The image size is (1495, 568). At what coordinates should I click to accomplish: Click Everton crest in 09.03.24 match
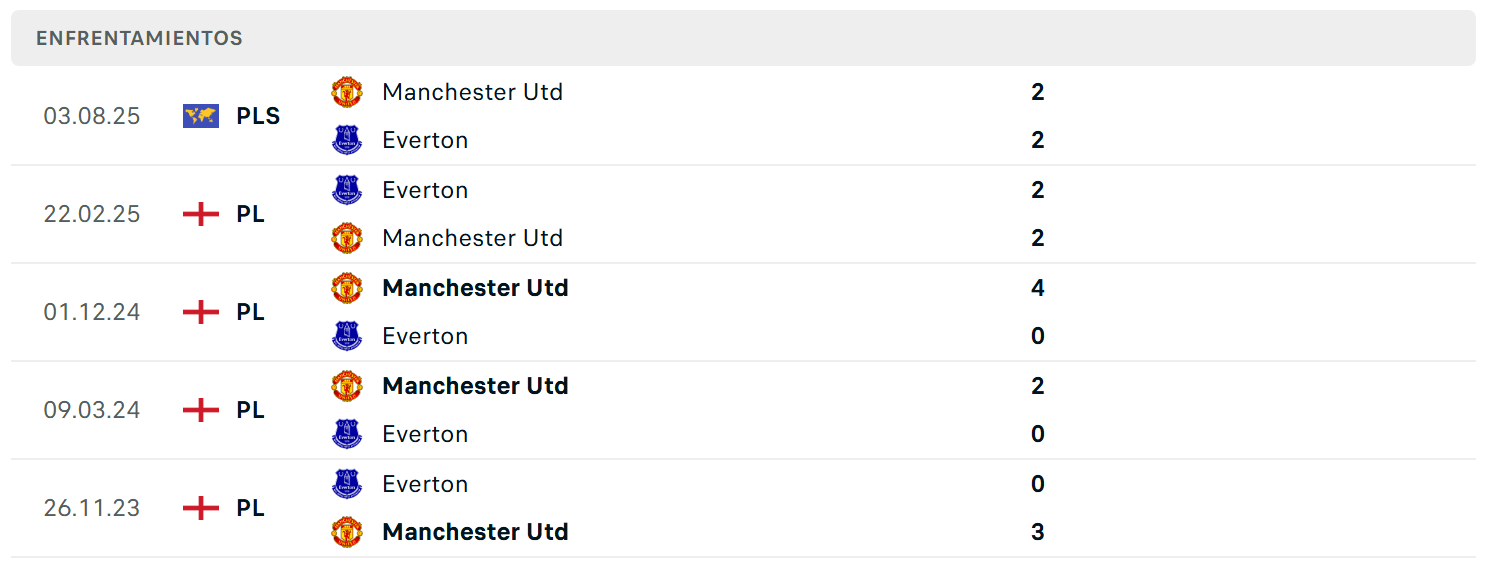tap(347, 434)
